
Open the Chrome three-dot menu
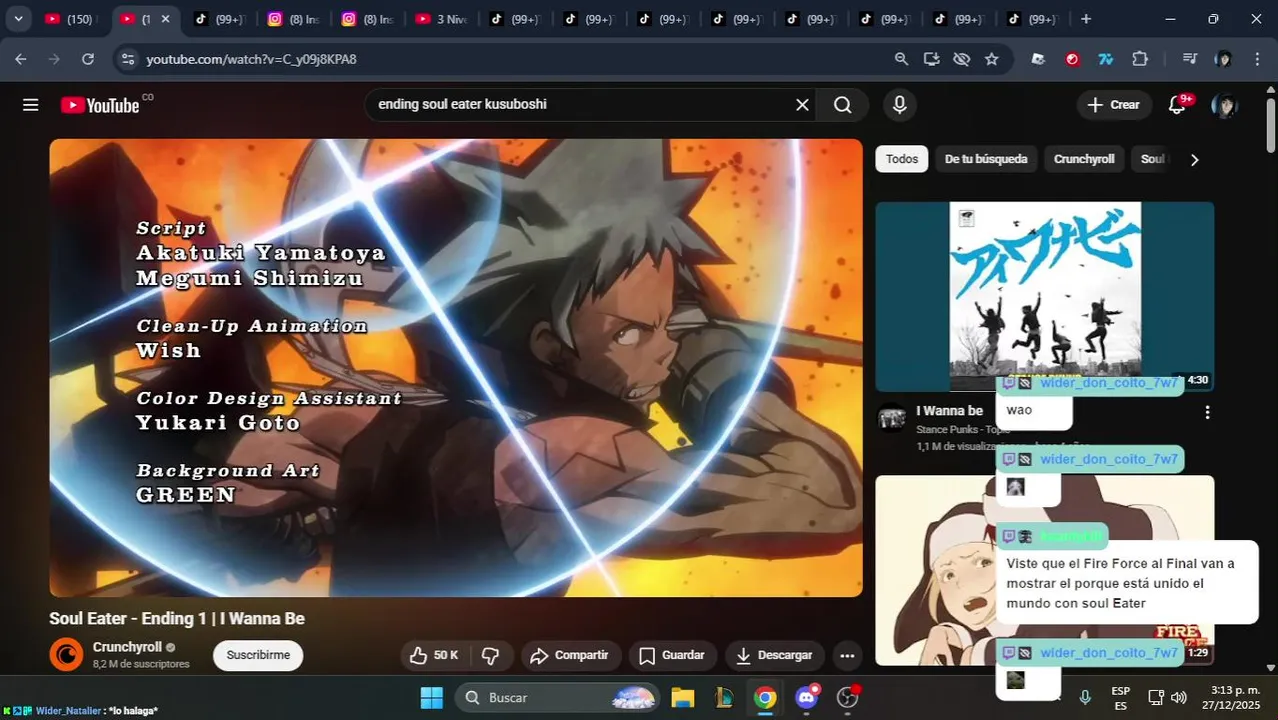[1257, 60]
